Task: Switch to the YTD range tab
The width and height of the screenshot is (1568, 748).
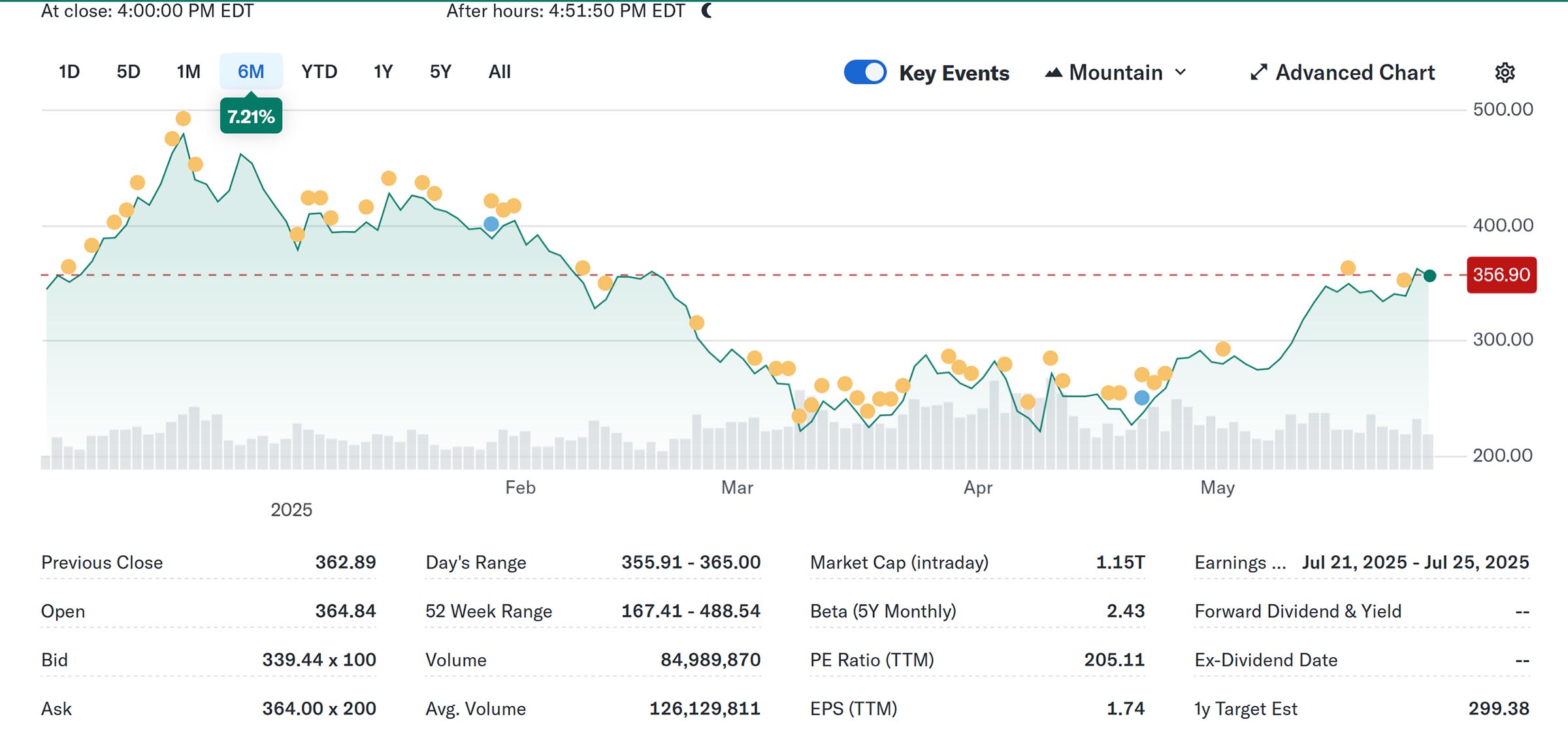Action: (319, 71)
